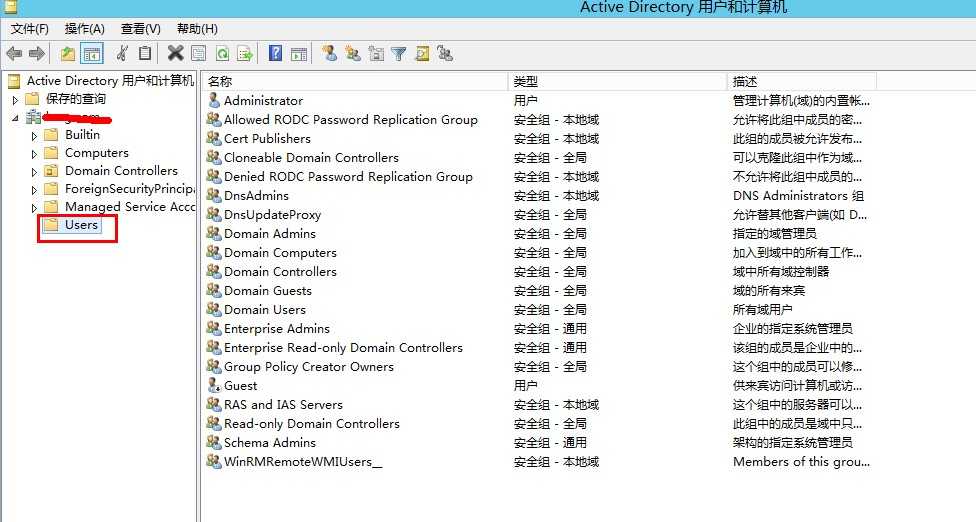Select Cloneable Domain Controllers row
Viewport: 976px width, 522px height.
point(311,157)
